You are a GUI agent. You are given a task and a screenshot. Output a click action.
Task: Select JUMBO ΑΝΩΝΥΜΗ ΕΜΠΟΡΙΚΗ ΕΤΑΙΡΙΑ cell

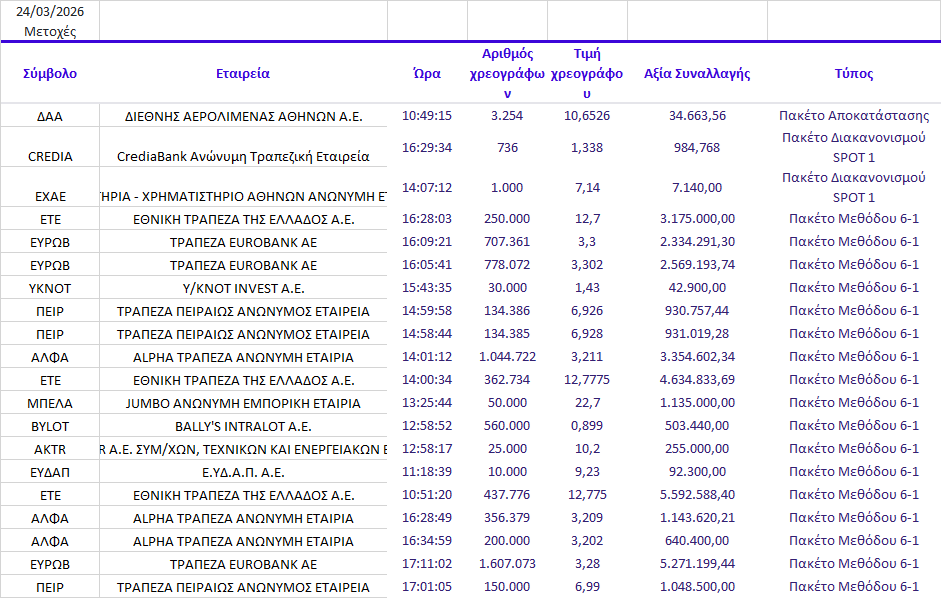243,403
